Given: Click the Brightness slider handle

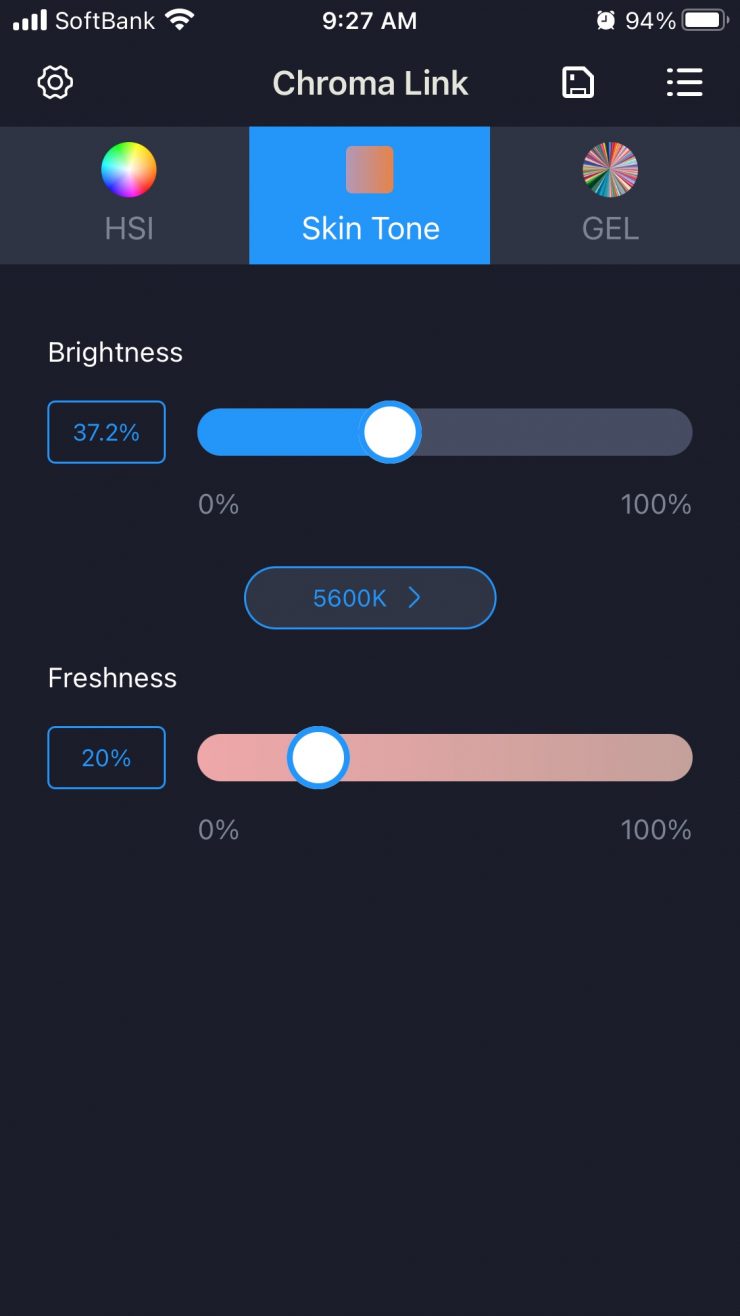Looking at the screenshot, I should (x=389, y=432).
